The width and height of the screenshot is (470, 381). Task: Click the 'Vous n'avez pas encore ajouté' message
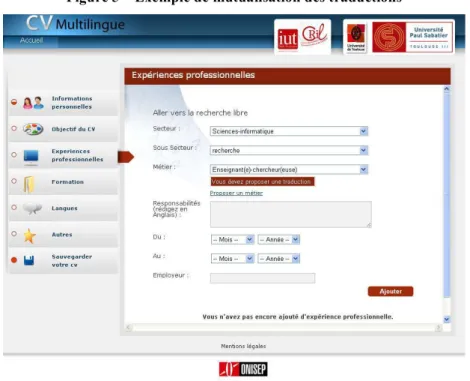click(298, 317)
